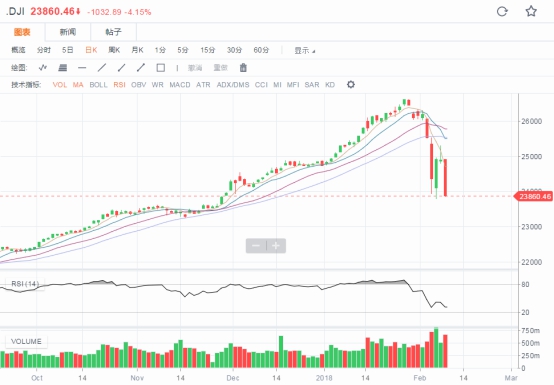Toggle the RSI indicator off

[119, 85]
